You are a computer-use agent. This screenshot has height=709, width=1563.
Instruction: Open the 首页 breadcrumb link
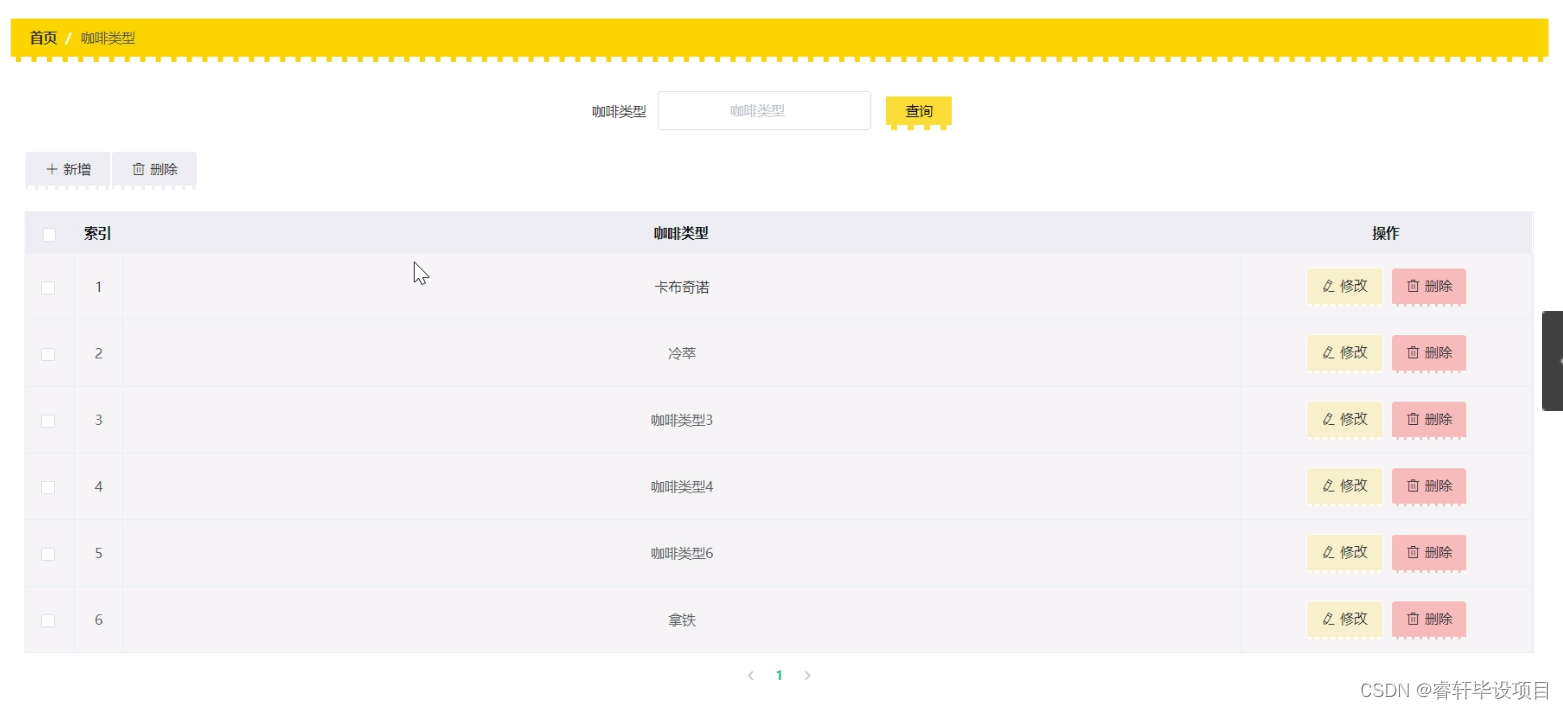[x=42, y=38]
